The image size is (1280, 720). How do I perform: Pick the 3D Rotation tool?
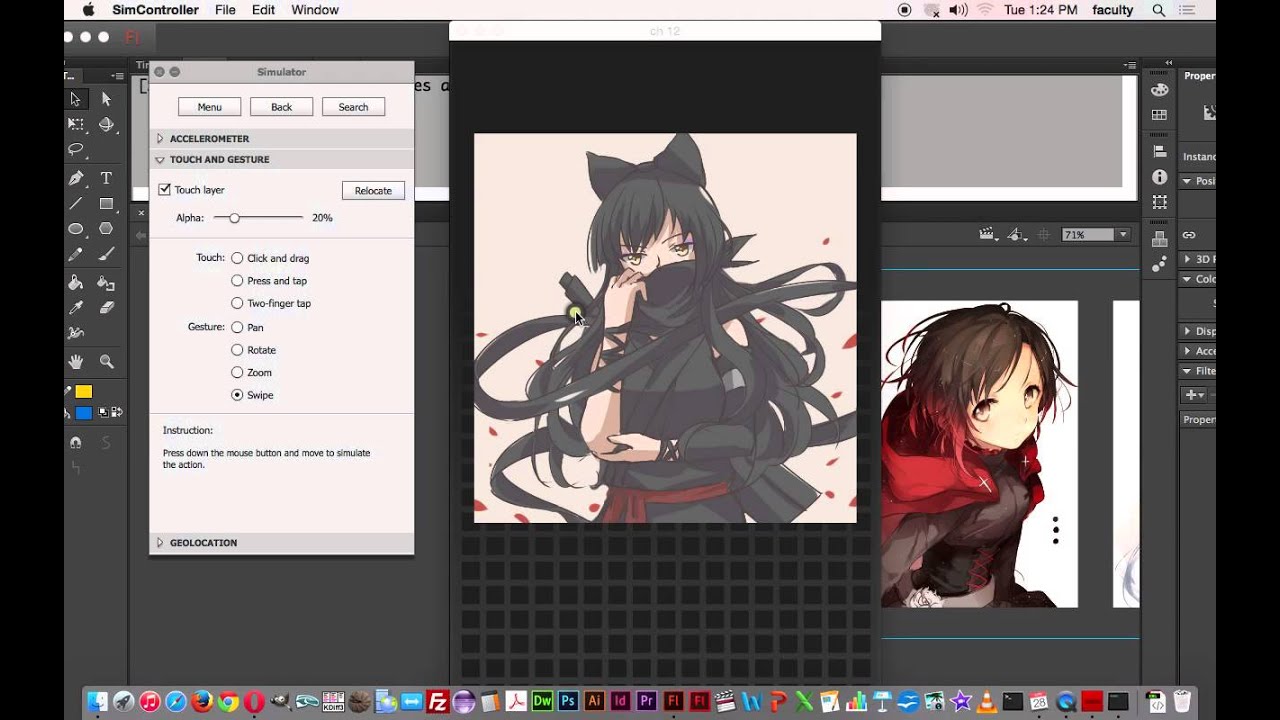[106, 124]
